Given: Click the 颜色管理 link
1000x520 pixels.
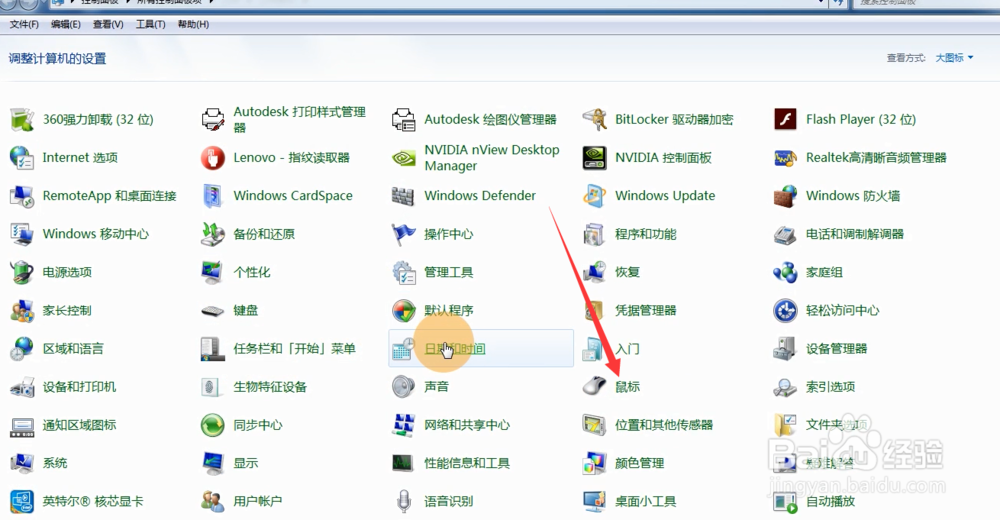Looking at the screenshot, I should pyautogui.click(x=640, y=463).
